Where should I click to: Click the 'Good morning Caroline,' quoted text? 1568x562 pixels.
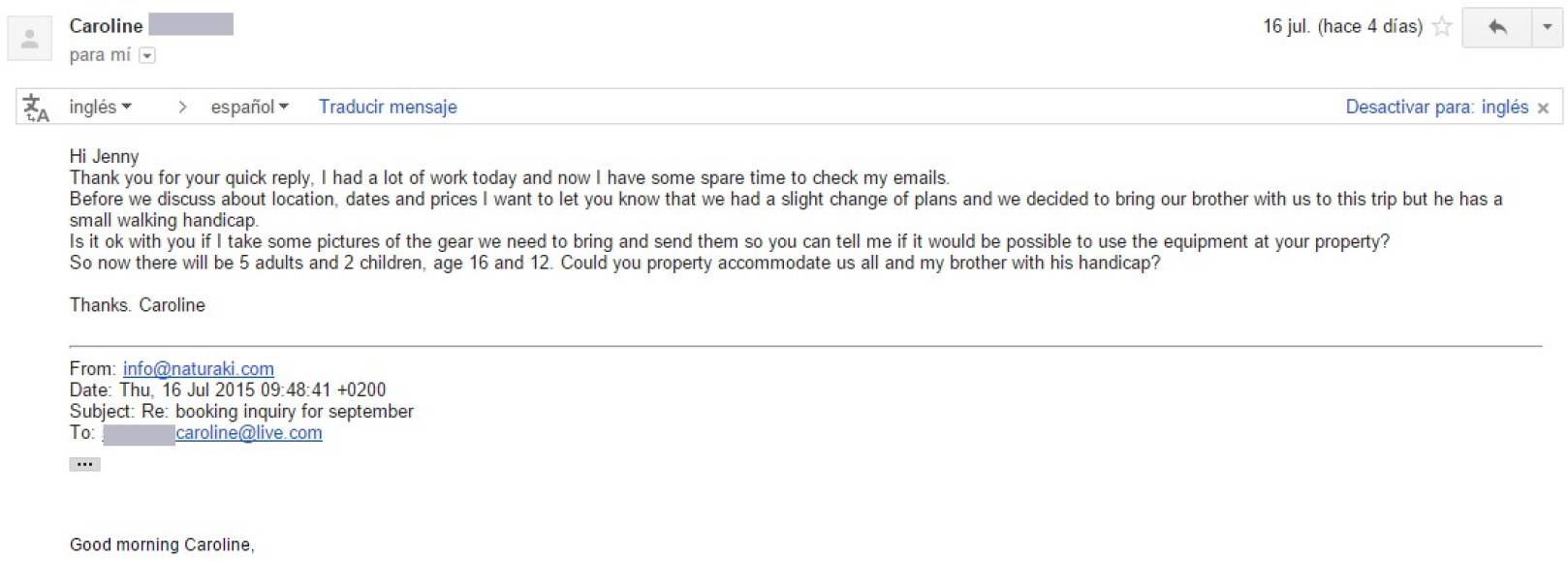[162, 545]
